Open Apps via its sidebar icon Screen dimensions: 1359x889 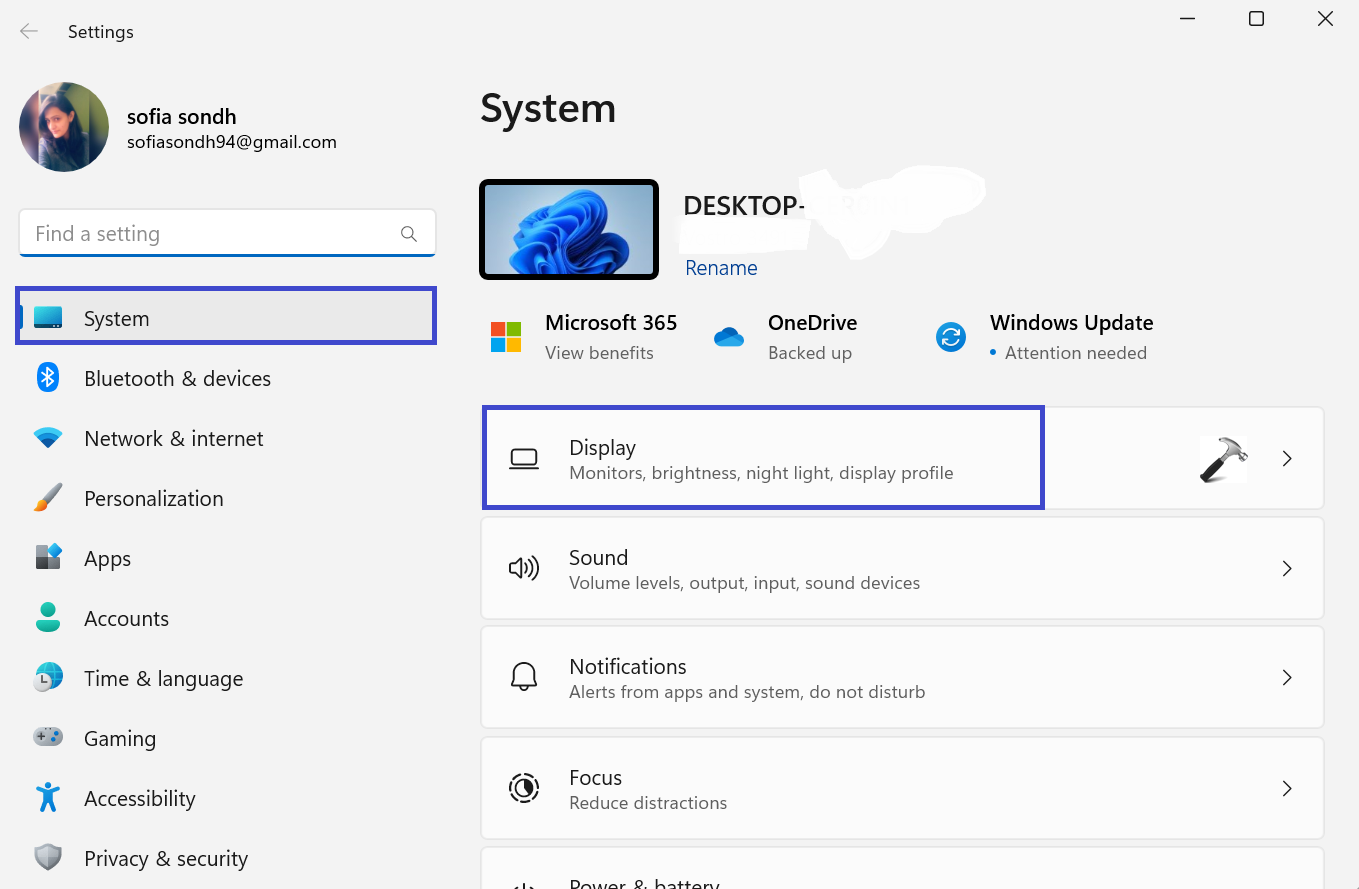point(48,558)
